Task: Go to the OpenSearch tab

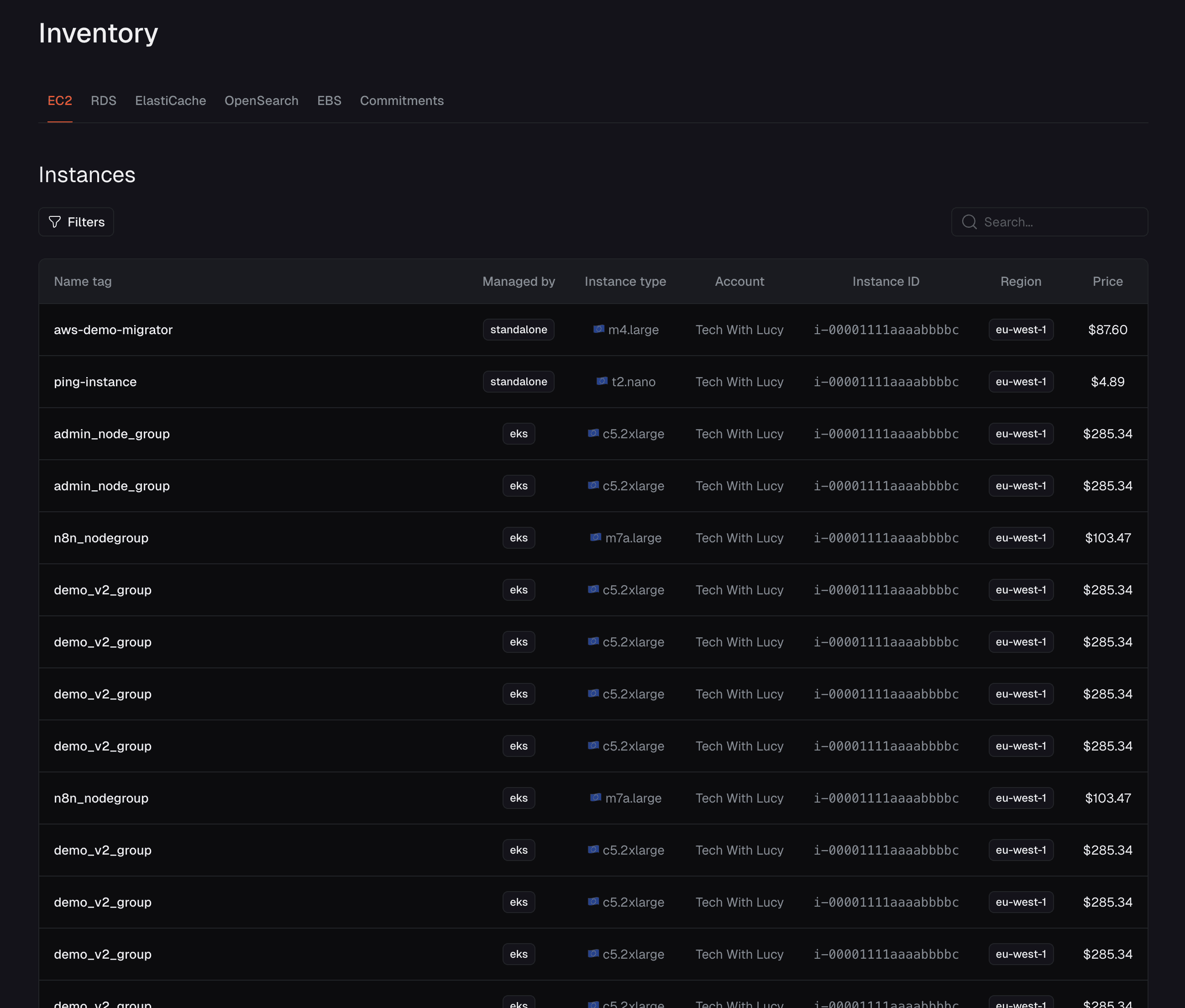Action: 261,100
